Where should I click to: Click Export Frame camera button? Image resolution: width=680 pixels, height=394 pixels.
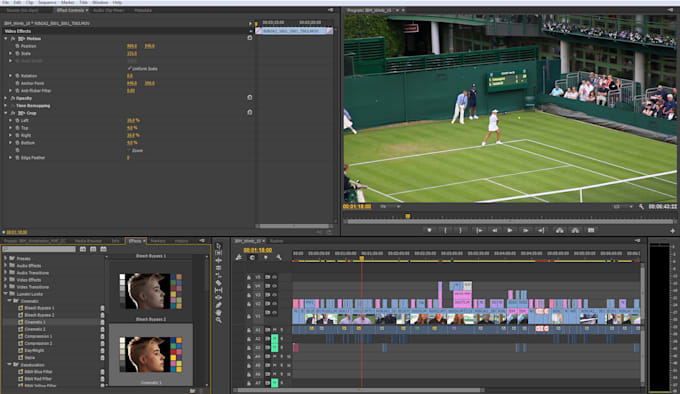click(591, 231)
